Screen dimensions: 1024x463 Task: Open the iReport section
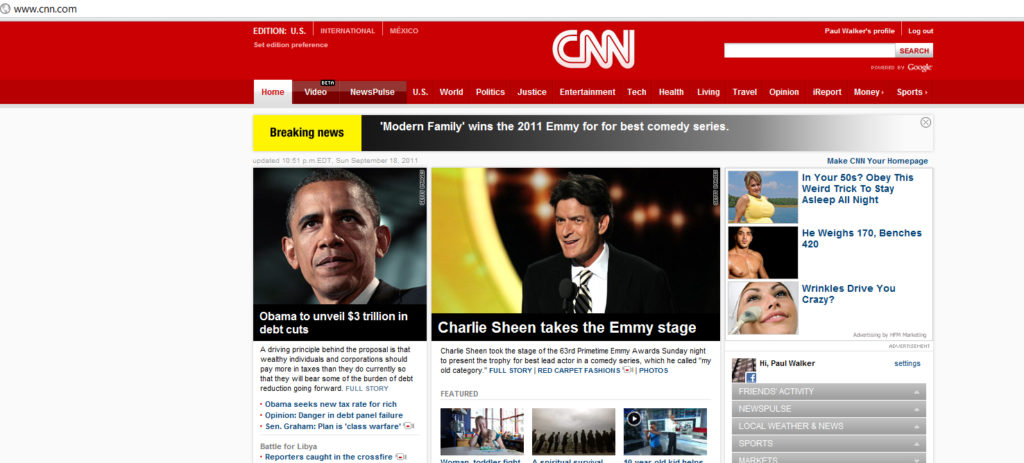(x=827, y=92)
